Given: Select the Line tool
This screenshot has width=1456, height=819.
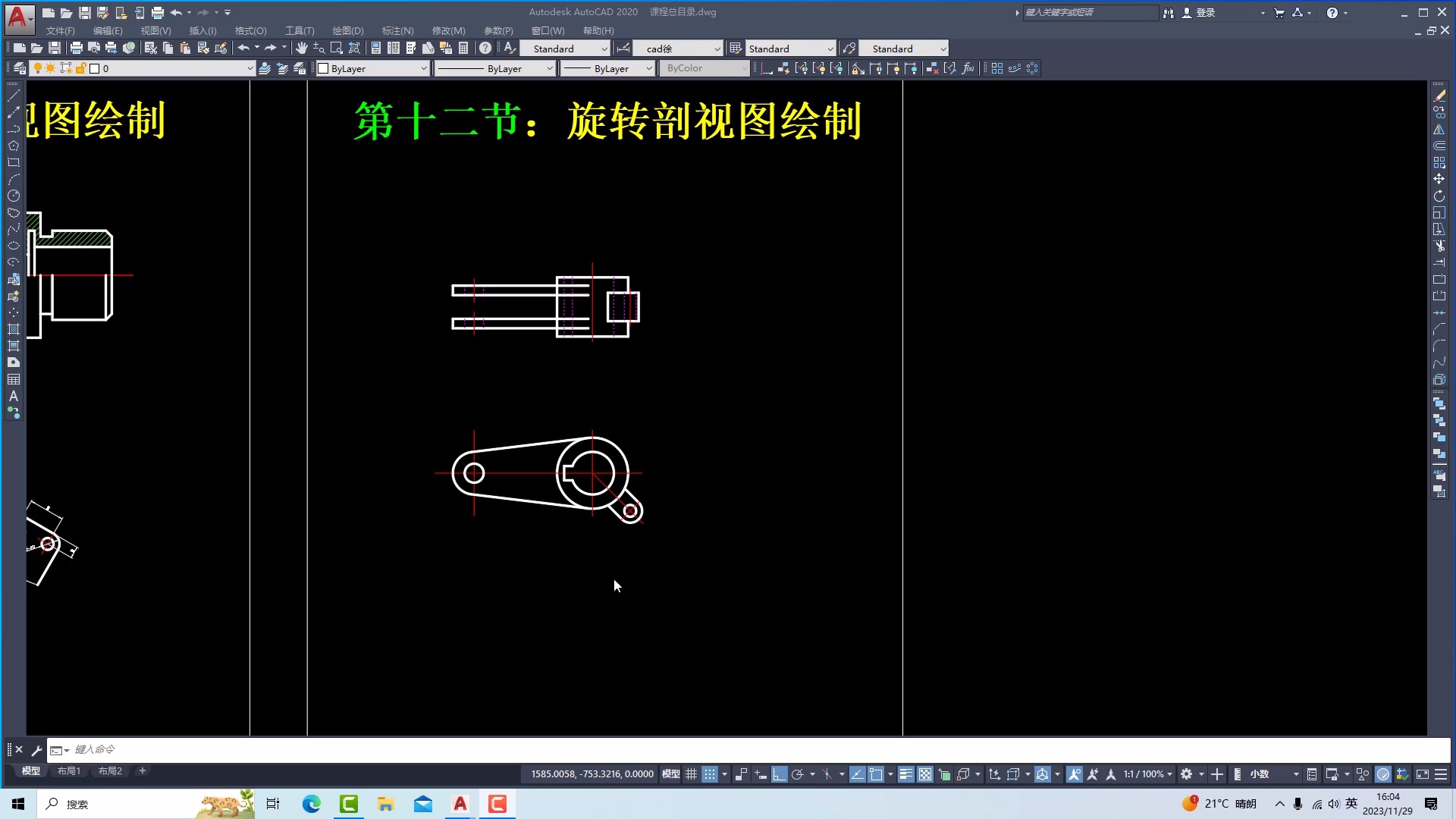Looking at the screenshot, I should click(x=14, y=96).
